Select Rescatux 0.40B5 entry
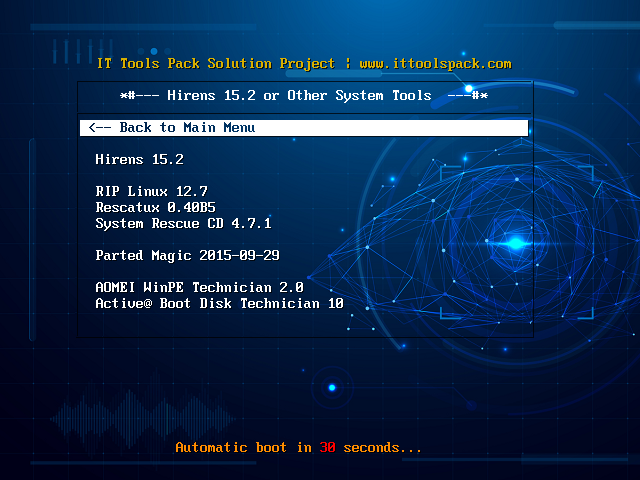 coord(156,207)
